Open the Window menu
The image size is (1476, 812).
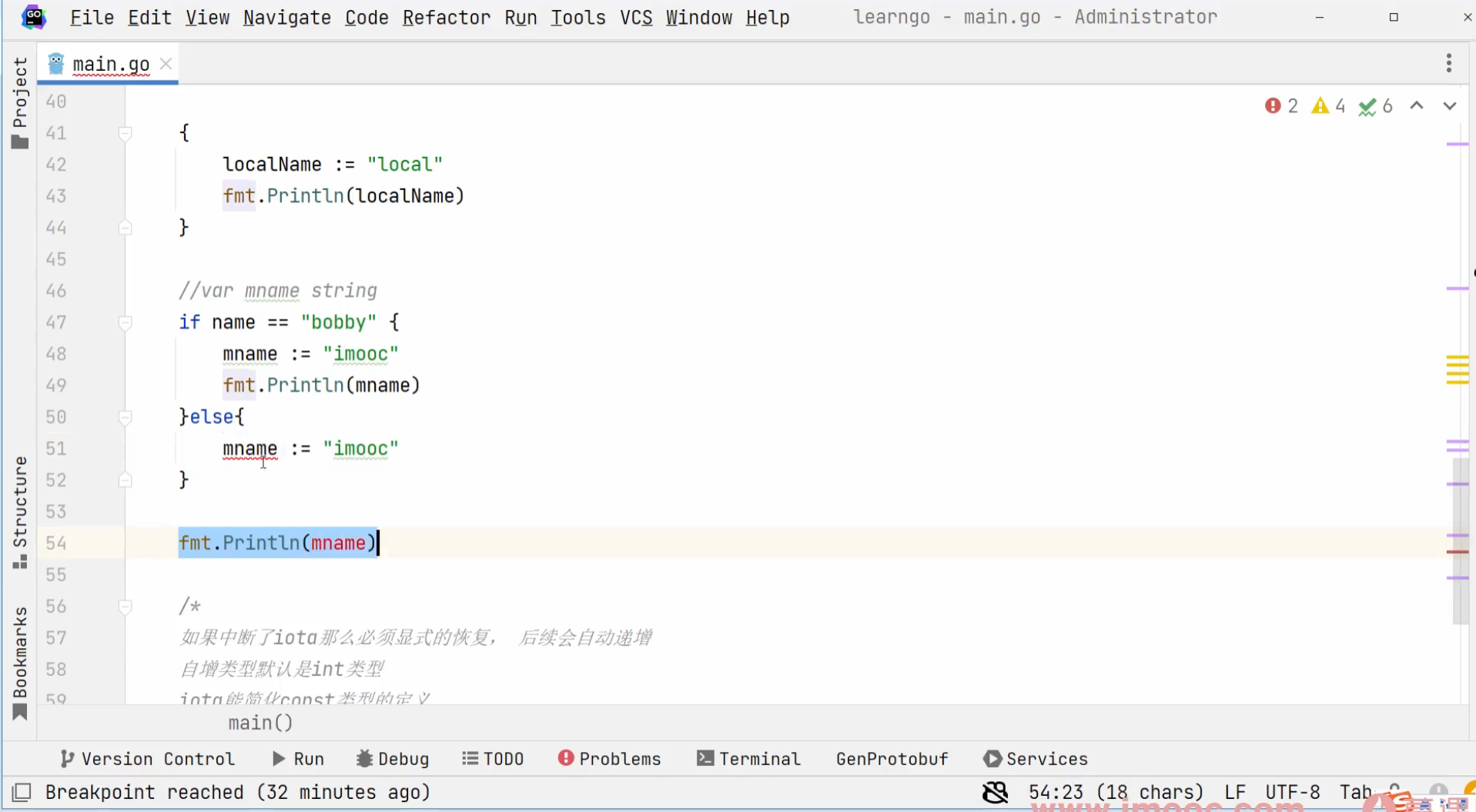point(699,17)
